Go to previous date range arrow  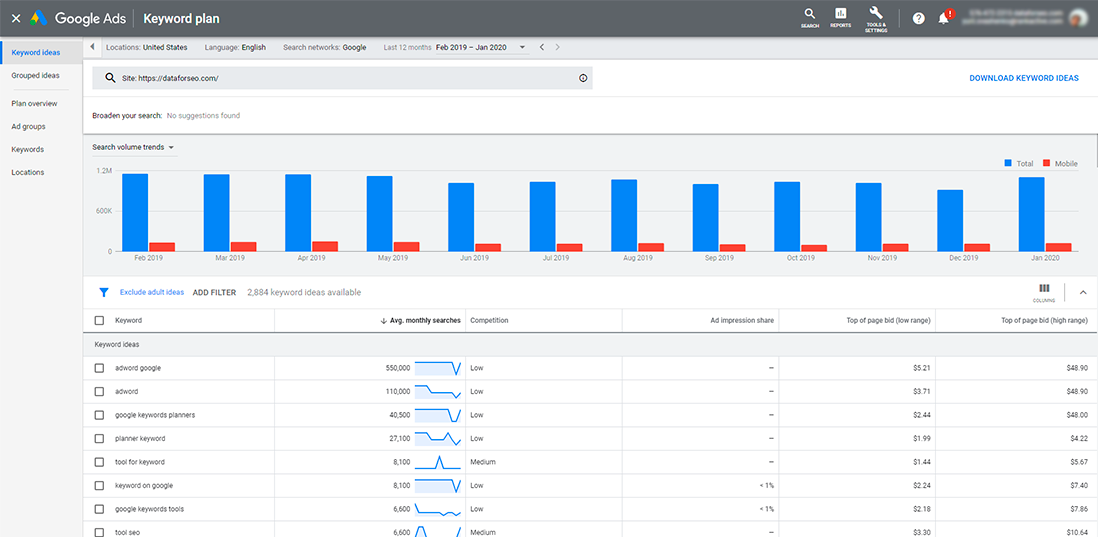[x=541, y=47]
